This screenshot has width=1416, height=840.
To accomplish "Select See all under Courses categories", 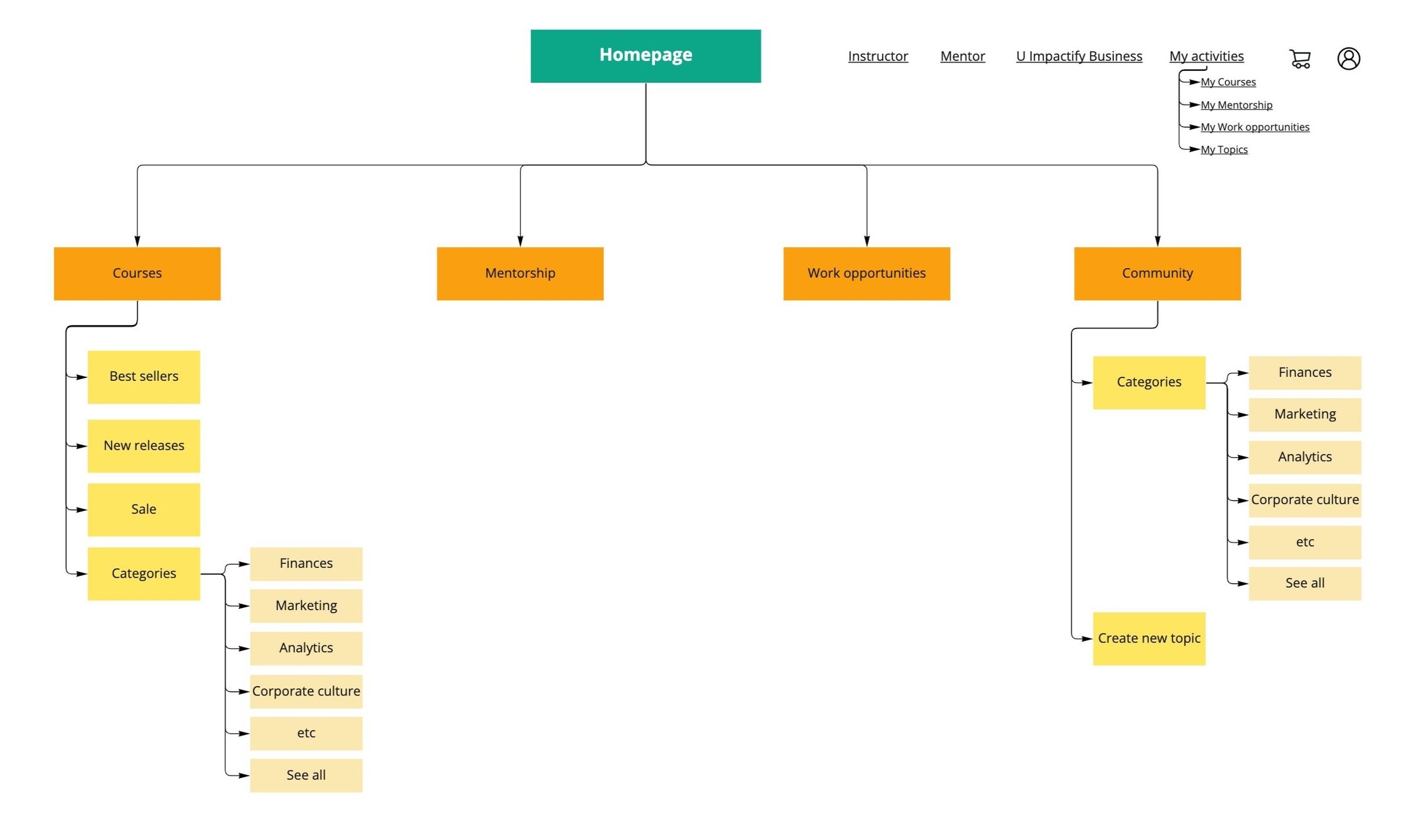I will coord(306,775).
